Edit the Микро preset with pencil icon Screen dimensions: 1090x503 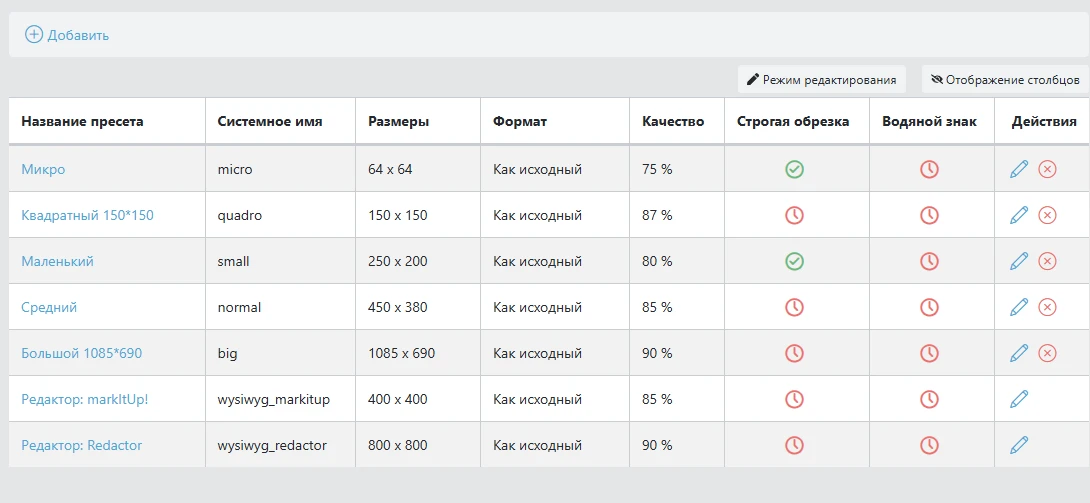pyautogui.click(x=1019, y=169)
